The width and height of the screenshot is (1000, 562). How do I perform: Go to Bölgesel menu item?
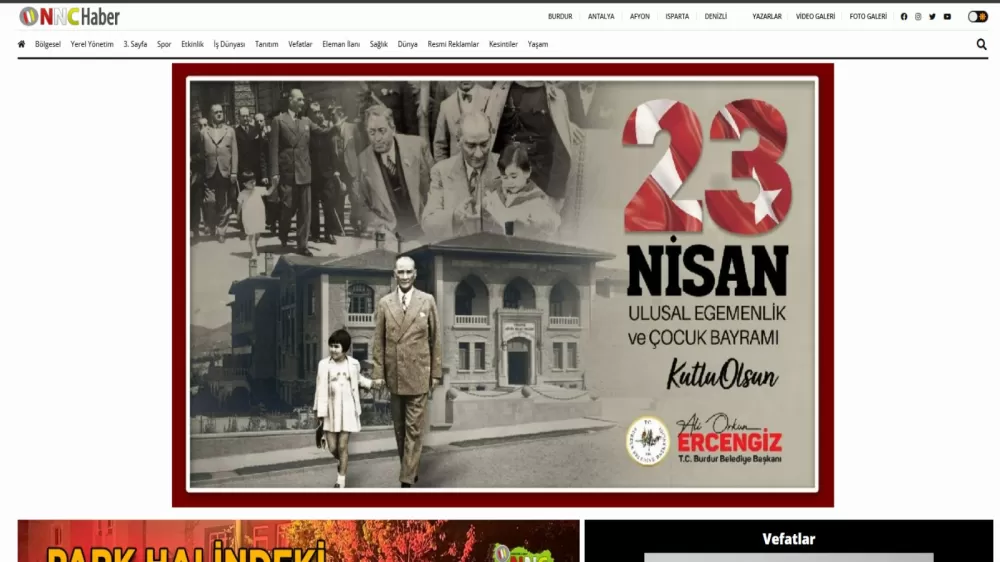[48, 44]
